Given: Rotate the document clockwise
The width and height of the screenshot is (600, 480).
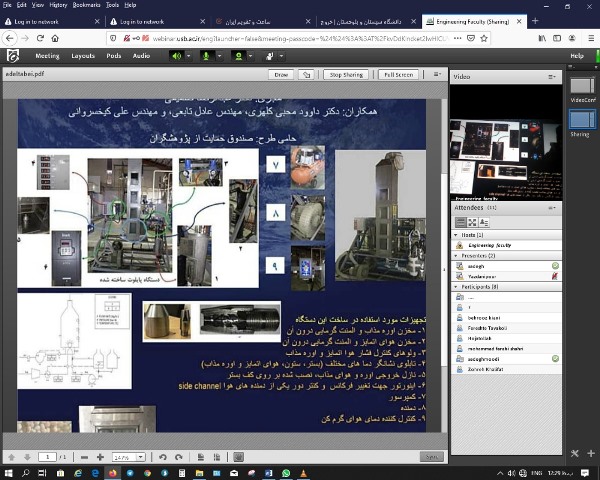Looking at the screenshot, I should (179, 457).
